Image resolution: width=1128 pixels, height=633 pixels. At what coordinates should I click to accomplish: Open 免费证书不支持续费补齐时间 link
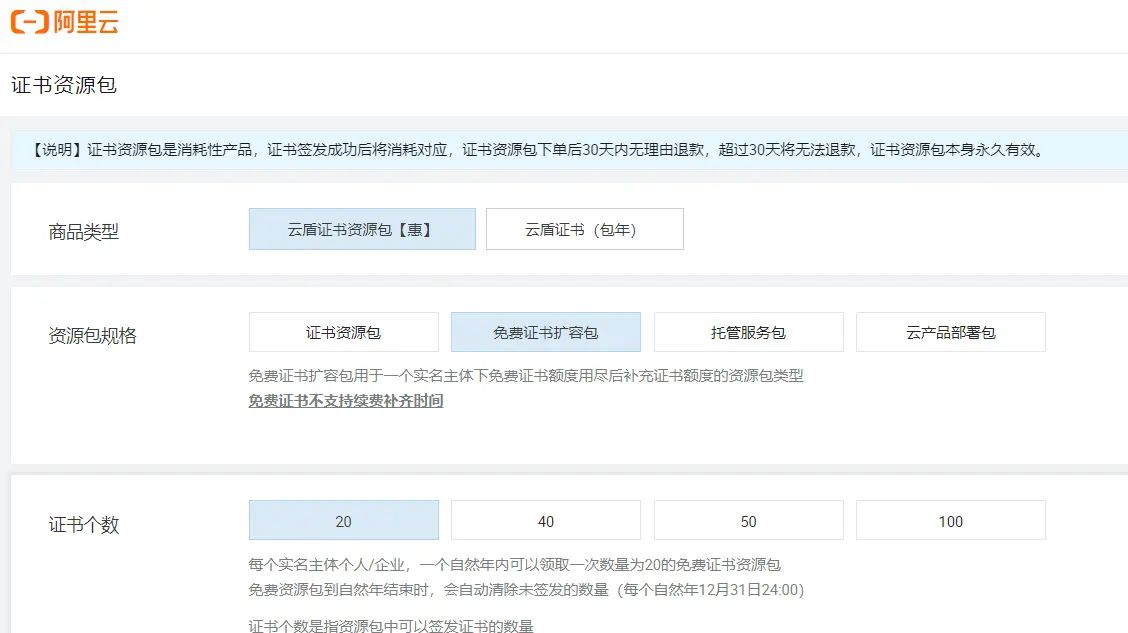[346, 401]
